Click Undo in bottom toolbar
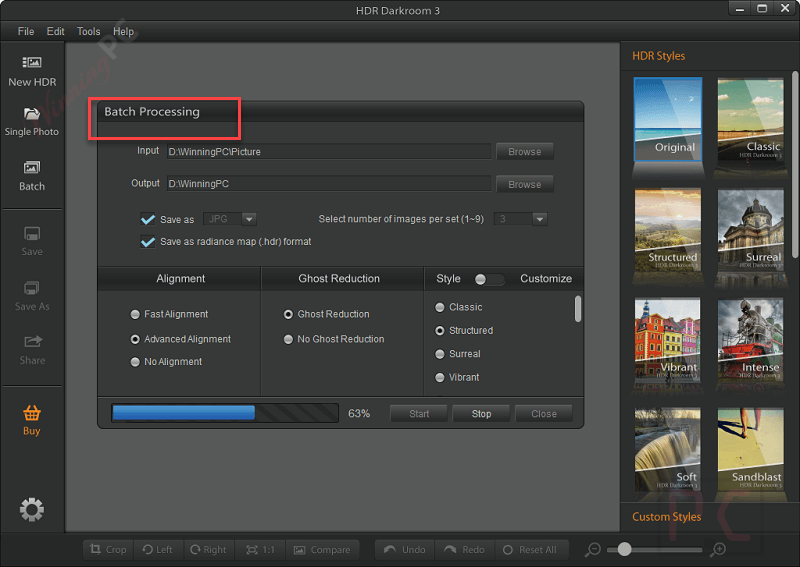 click(x=404, y=550)
